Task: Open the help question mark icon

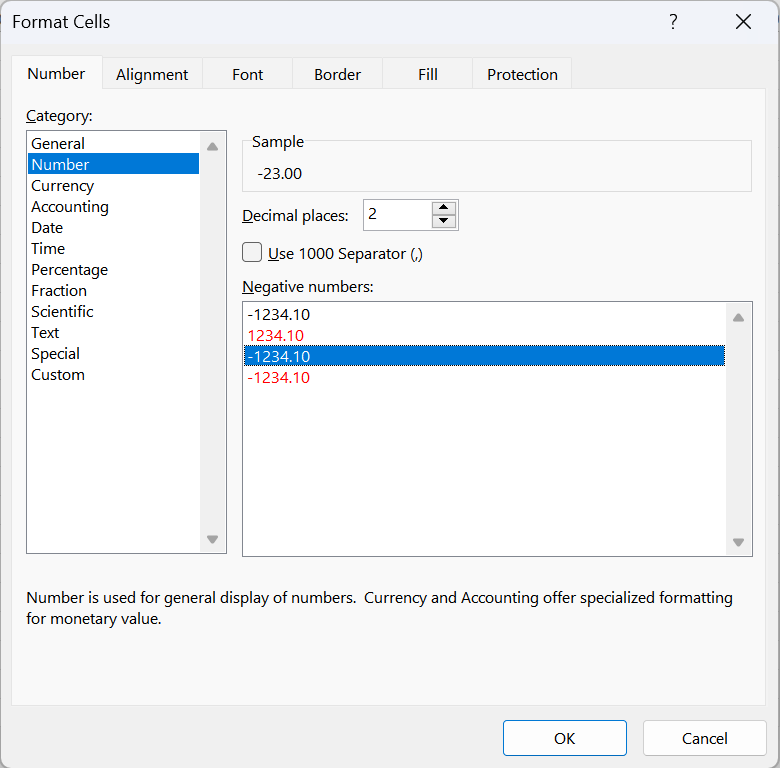Action: point(673,22)
